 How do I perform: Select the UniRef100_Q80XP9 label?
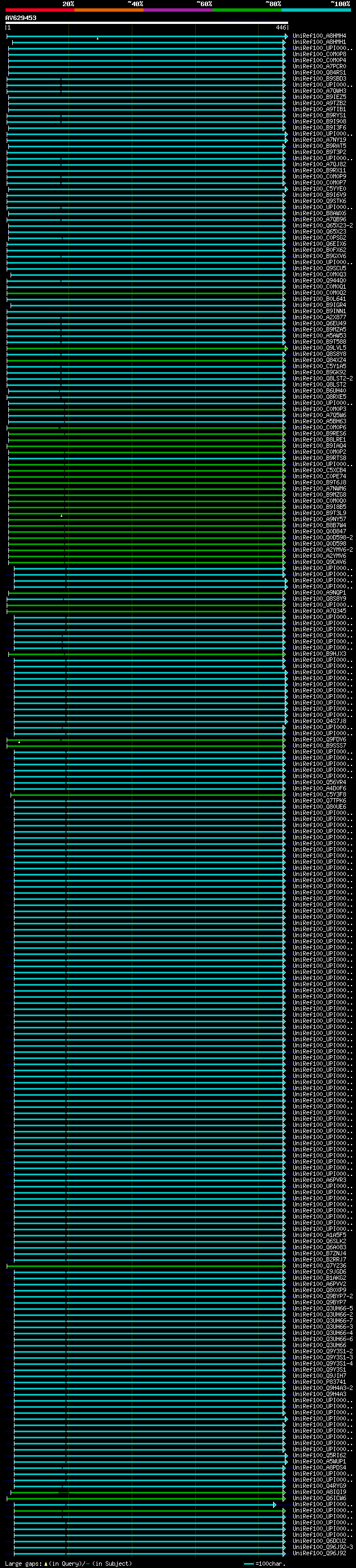pyautogui.click(x=319, y=1290)
